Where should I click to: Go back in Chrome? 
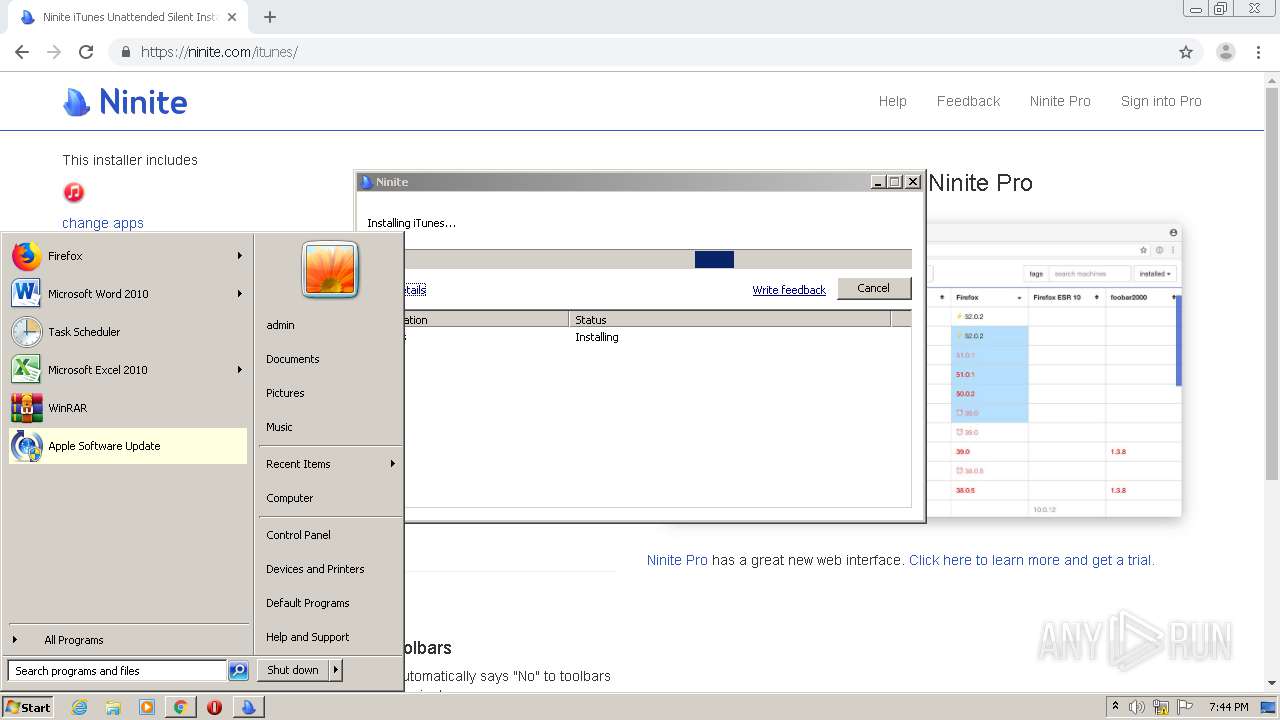[x=22, y=52]
